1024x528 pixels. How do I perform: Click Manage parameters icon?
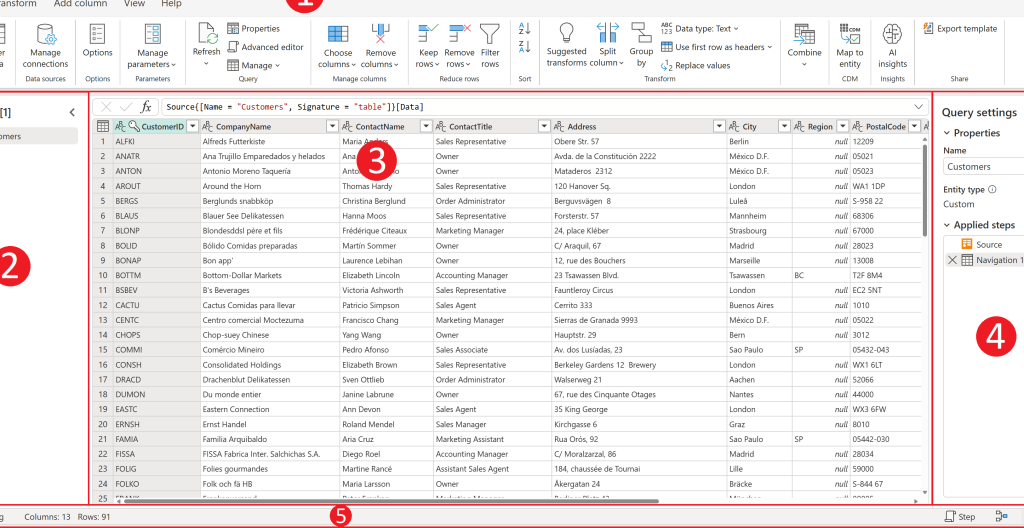tap(152, 34)
